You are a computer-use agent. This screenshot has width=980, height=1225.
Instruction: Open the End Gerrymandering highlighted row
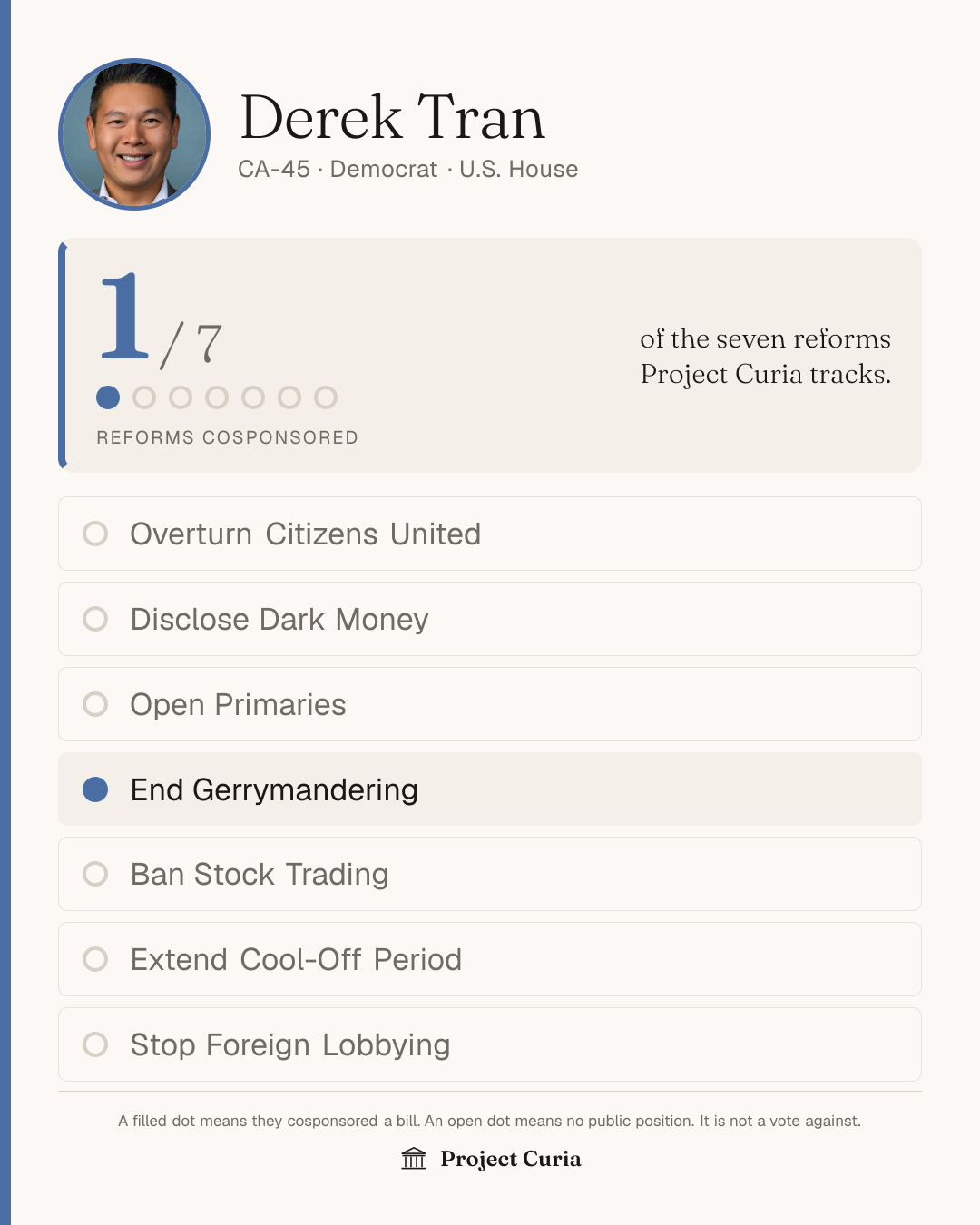[490, 789]
